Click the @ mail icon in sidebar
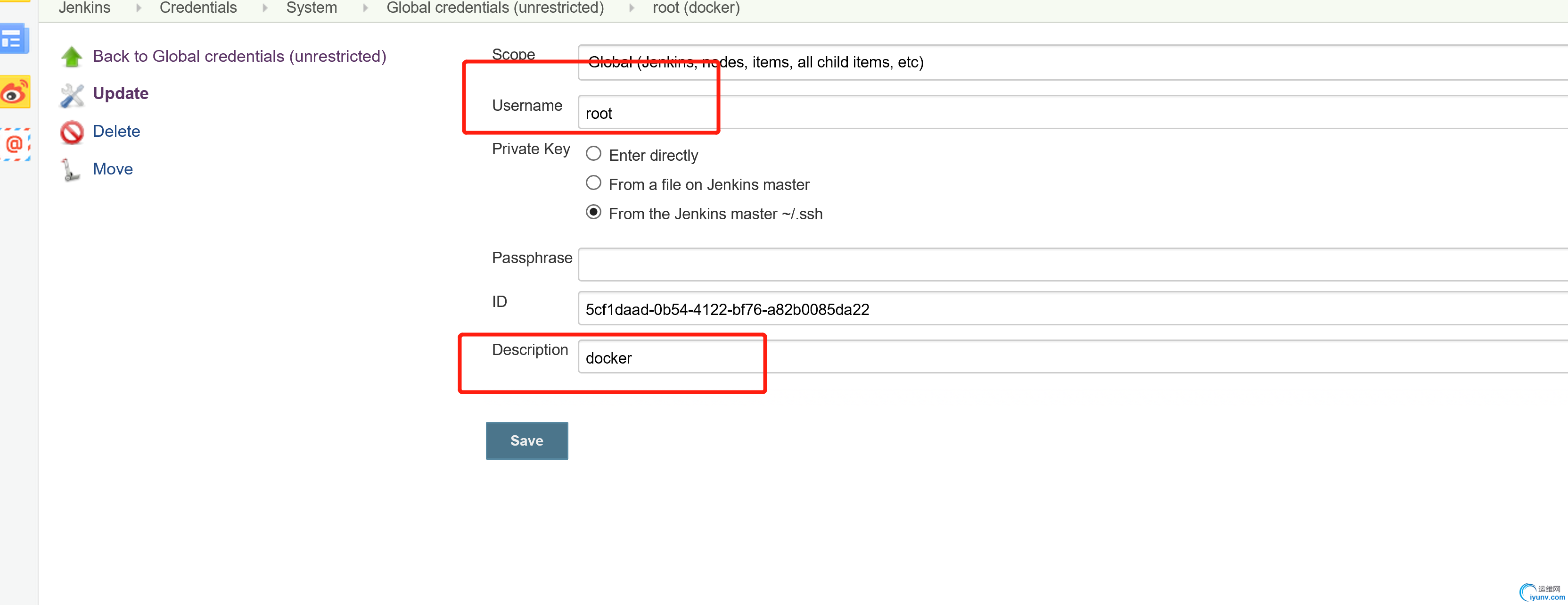 (x=15, y=144)
